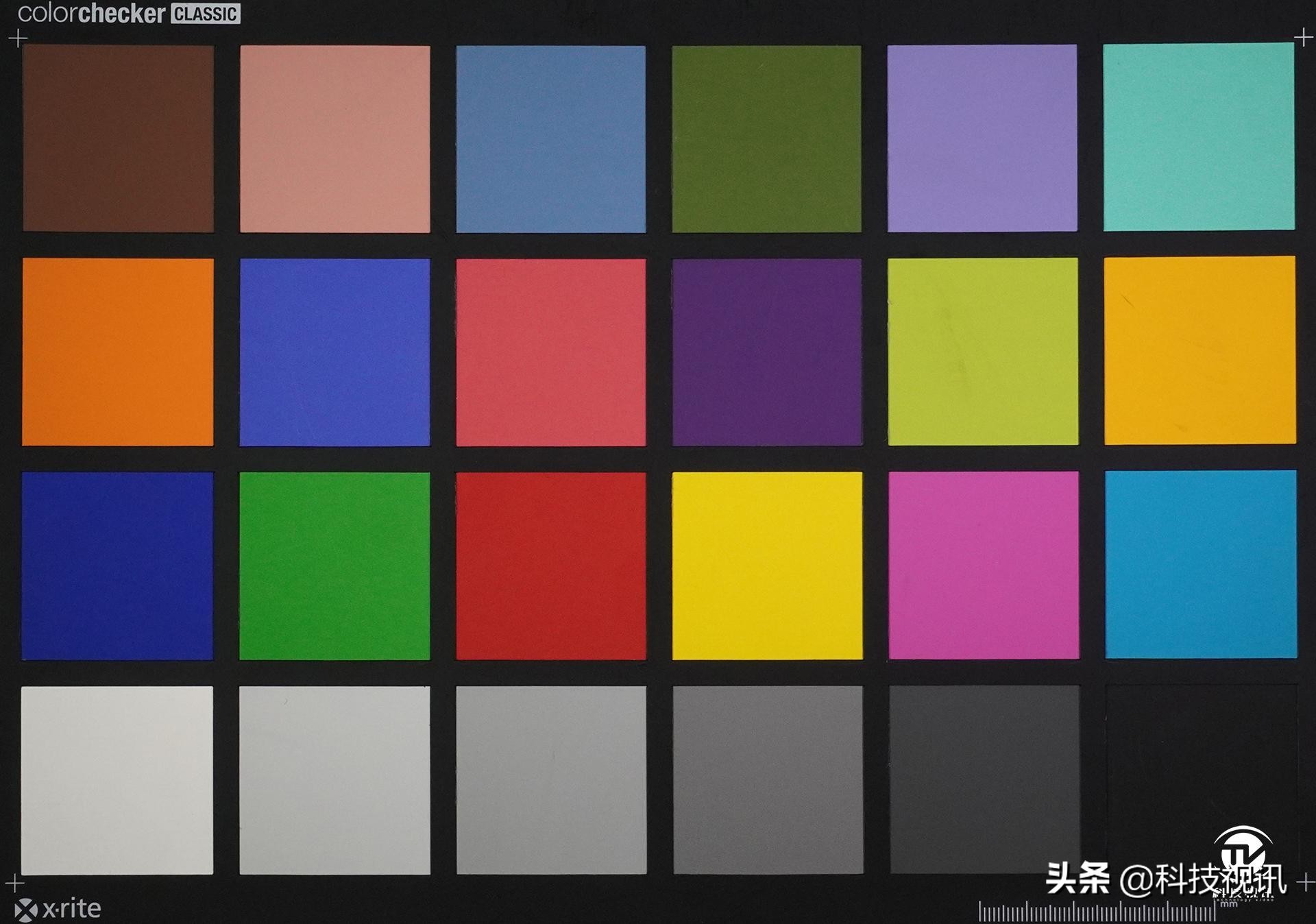Click the x-rite logo
The image size is (1316, 924).
[58, 909]
